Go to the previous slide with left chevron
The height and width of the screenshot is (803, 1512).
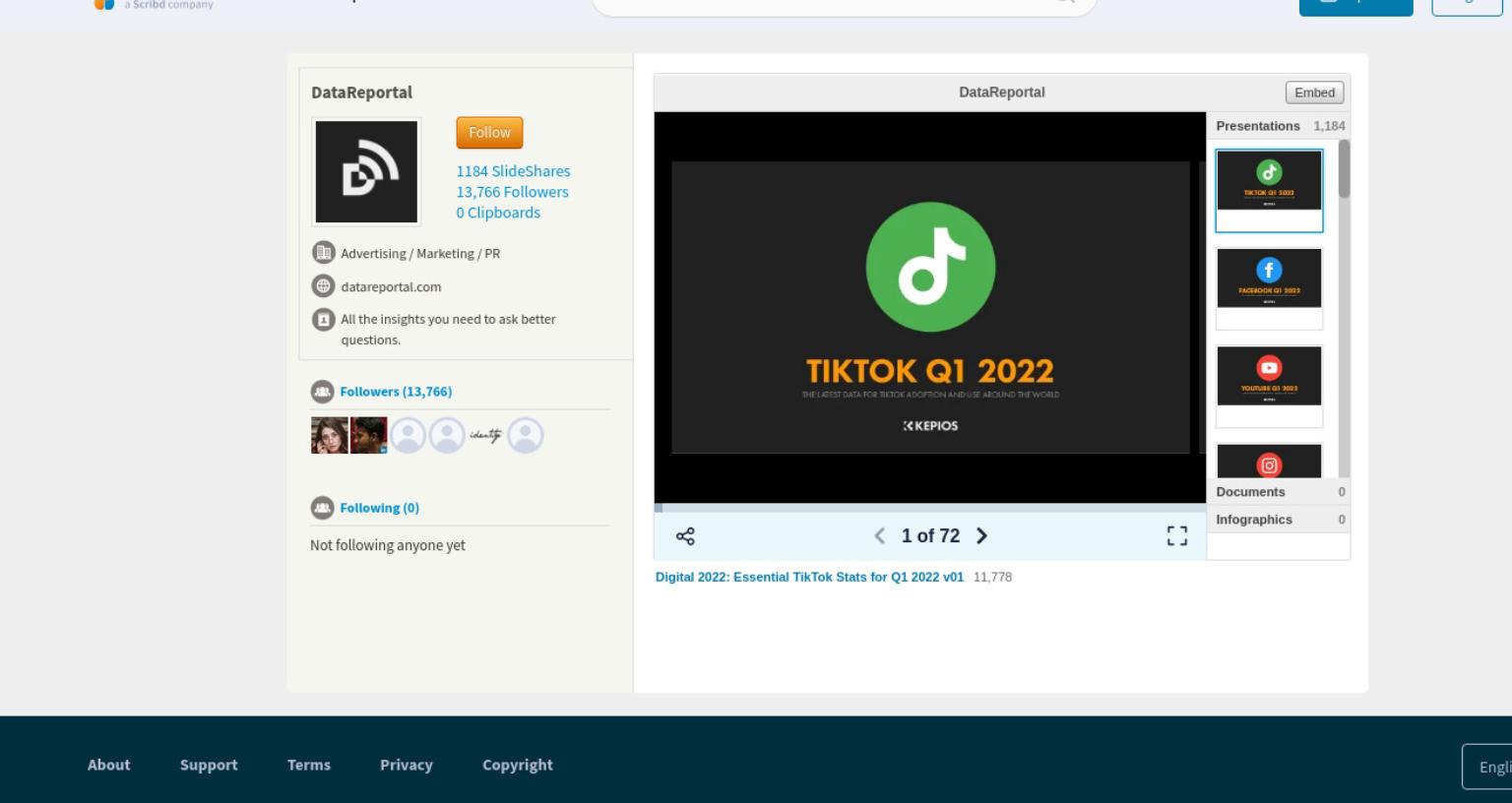879,536
